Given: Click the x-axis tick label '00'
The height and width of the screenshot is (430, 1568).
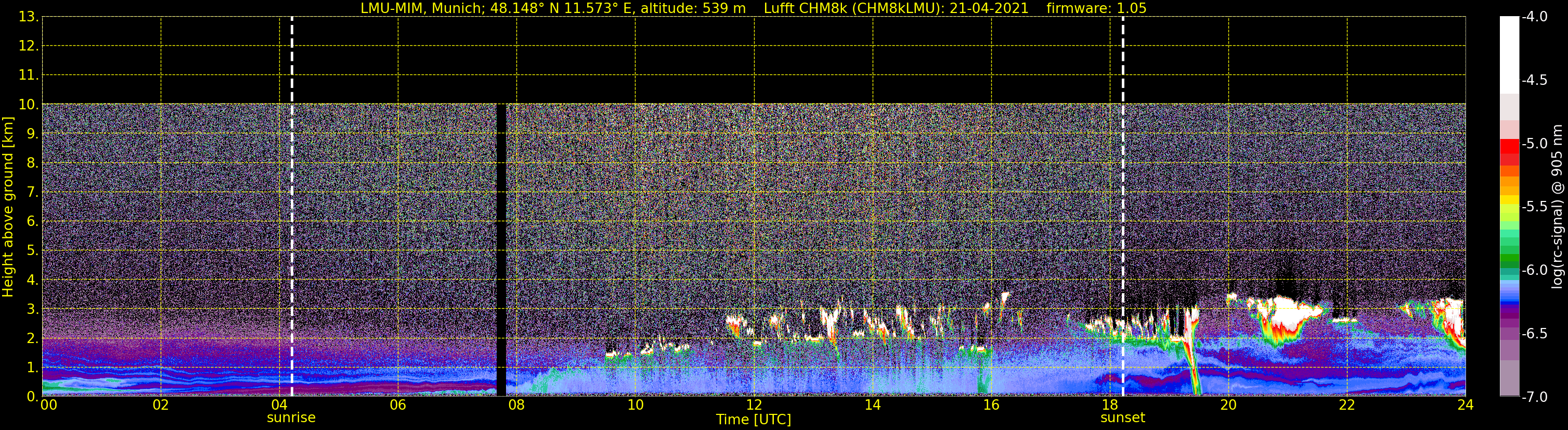Looking at the screenshot, I should (49, 405).
